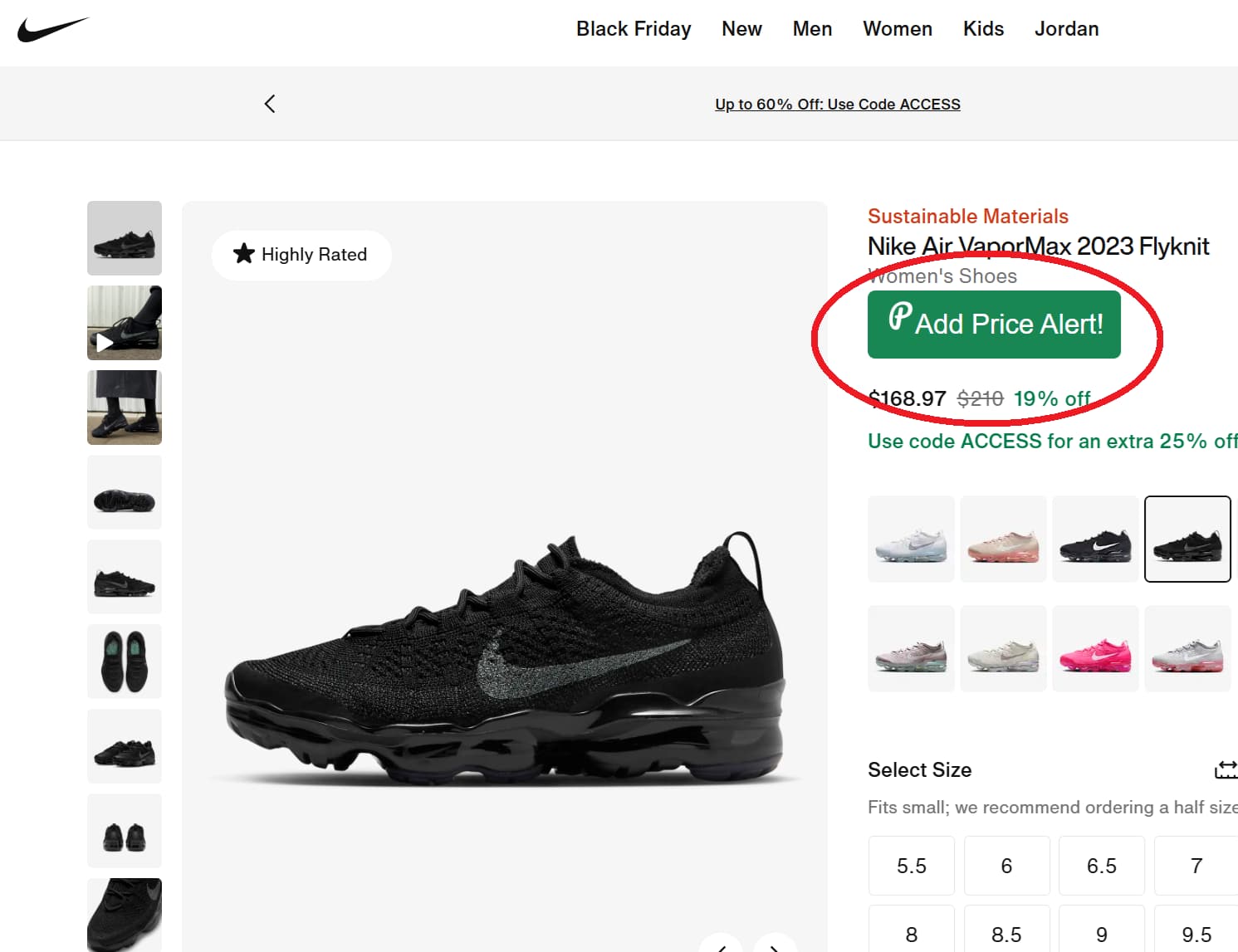
Task: Select the light blue colorway swatch
Action: coord(911,539)
